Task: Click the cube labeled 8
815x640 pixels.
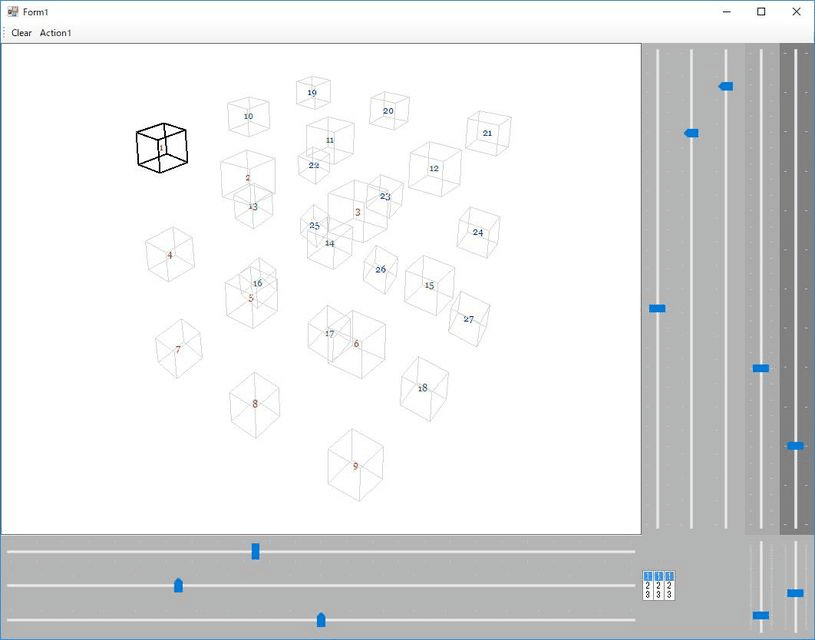Action: coord(255,404)
